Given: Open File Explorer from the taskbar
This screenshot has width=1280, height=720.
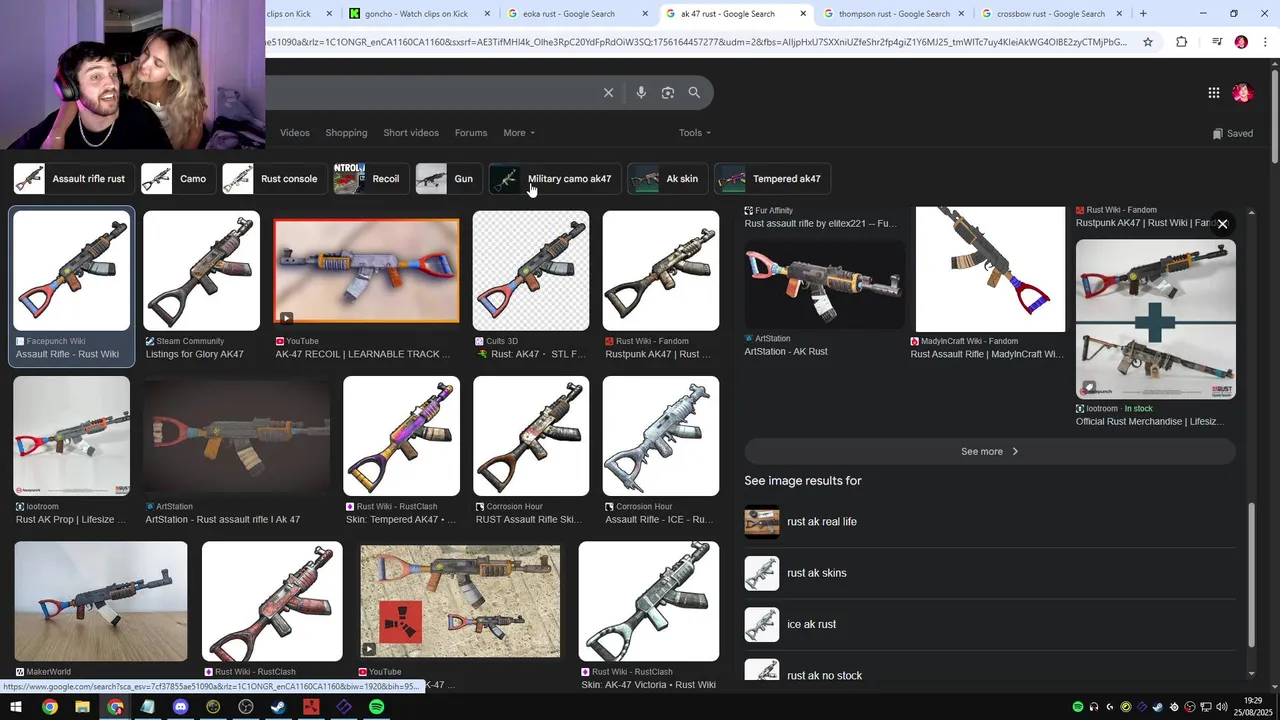Looking at the screenshot, I should pos(82,707).
